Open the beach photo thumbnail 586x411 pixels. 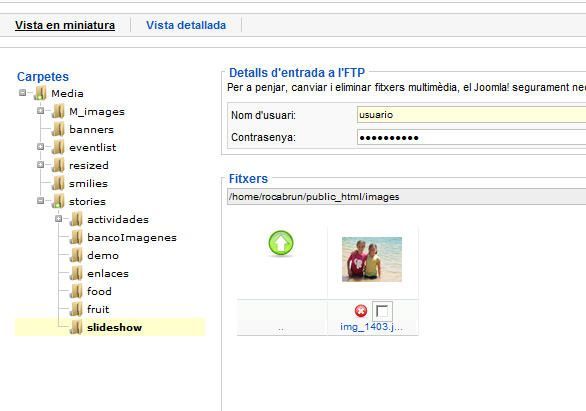tap(372, 259)
